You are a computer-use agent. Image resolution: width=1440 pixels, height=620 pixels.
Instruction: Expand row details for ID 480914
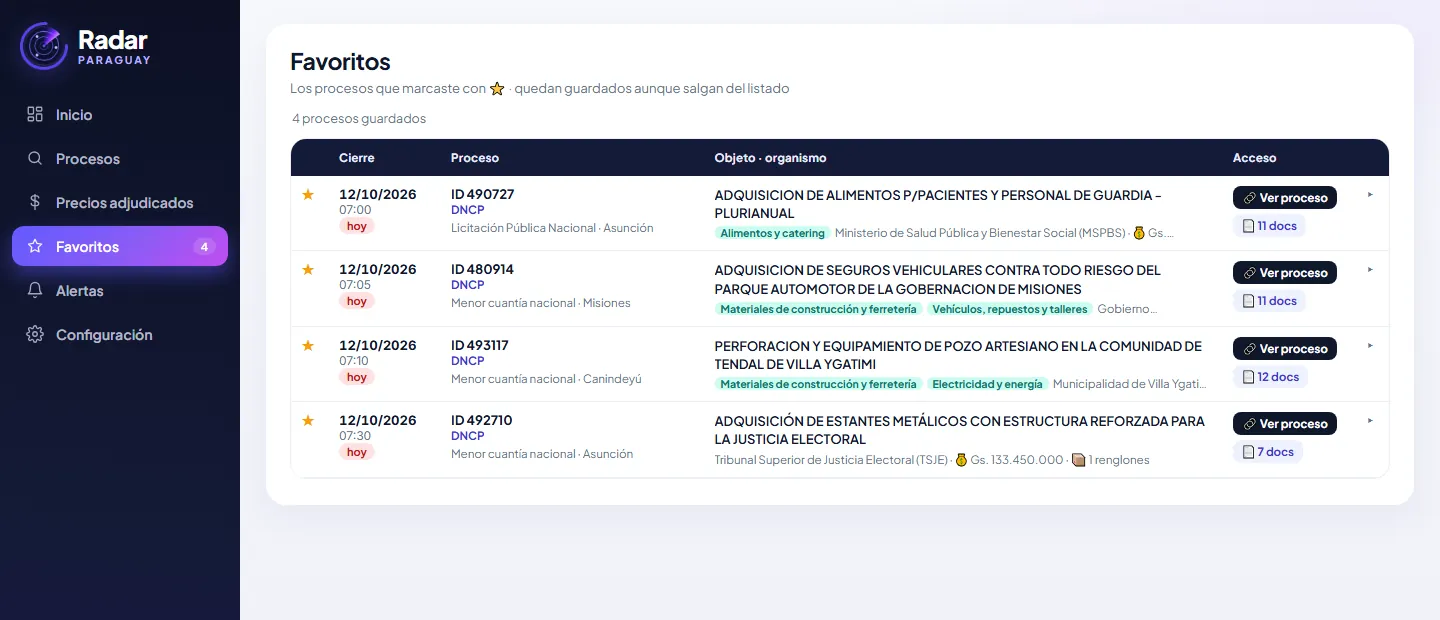click(1370, 270)
